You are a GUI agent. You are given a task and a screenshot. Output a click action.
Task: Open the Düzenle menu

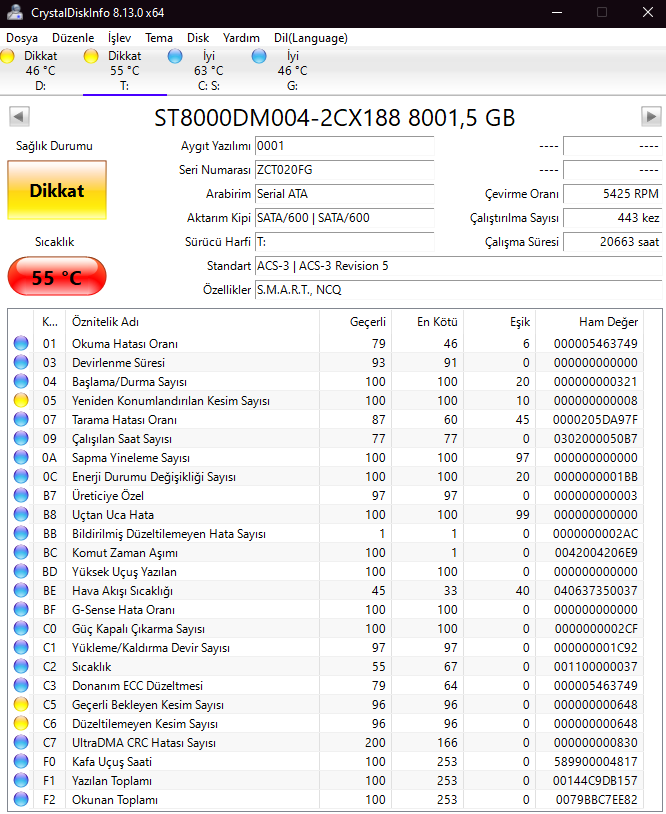[73, 38]
